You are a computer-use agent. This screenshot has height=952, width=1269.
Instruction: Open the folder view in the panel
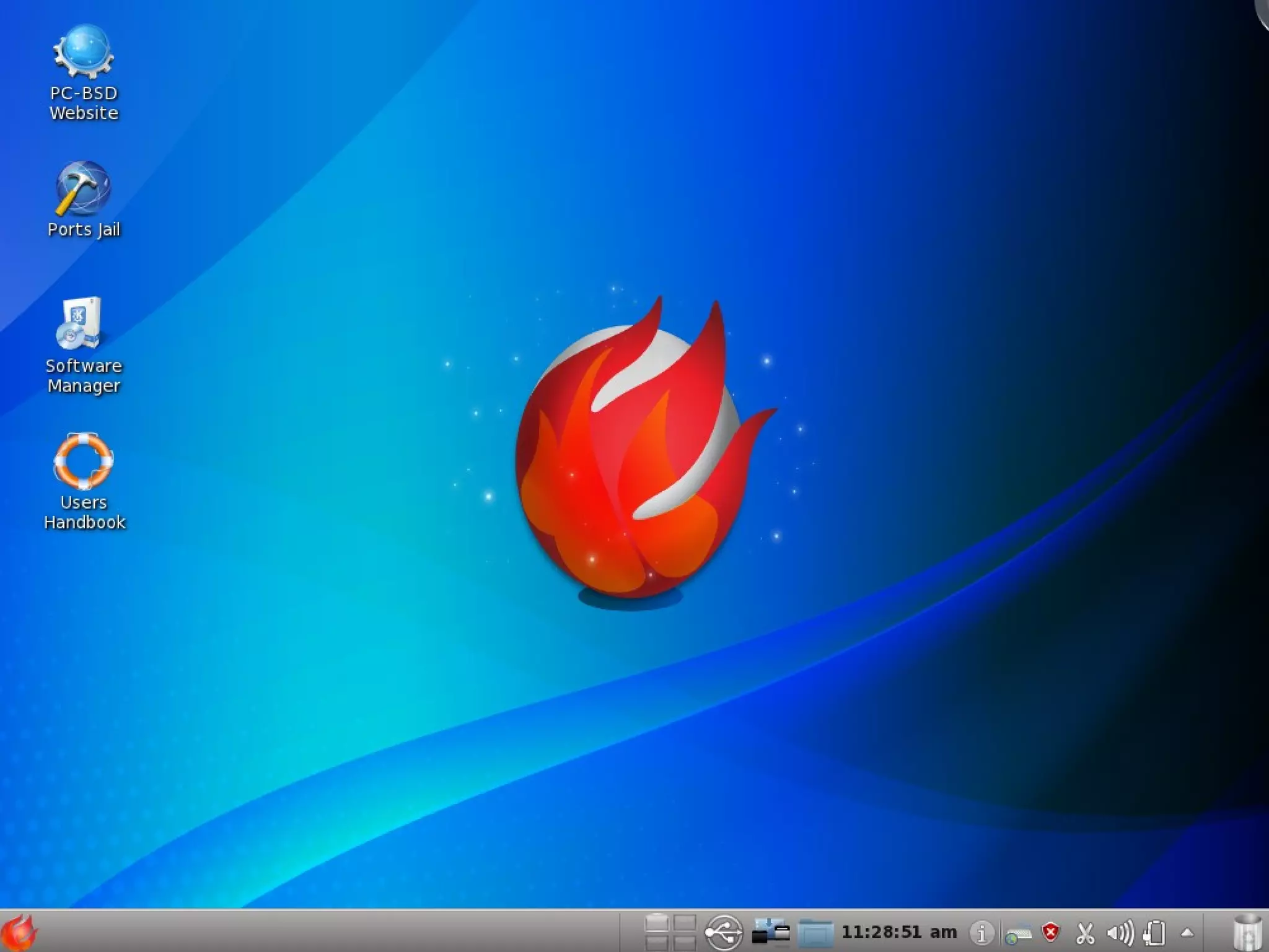(x=815, y=932)
